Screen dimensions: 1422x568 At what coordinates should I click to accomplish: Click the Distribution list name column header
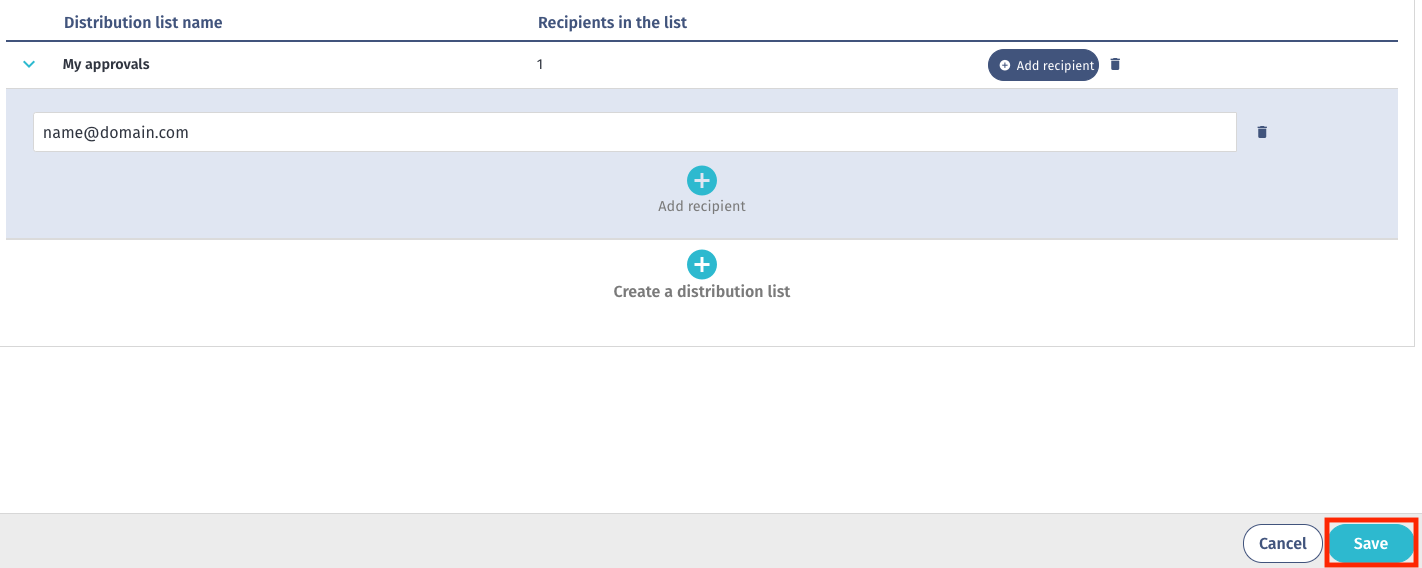coord(143,22)
